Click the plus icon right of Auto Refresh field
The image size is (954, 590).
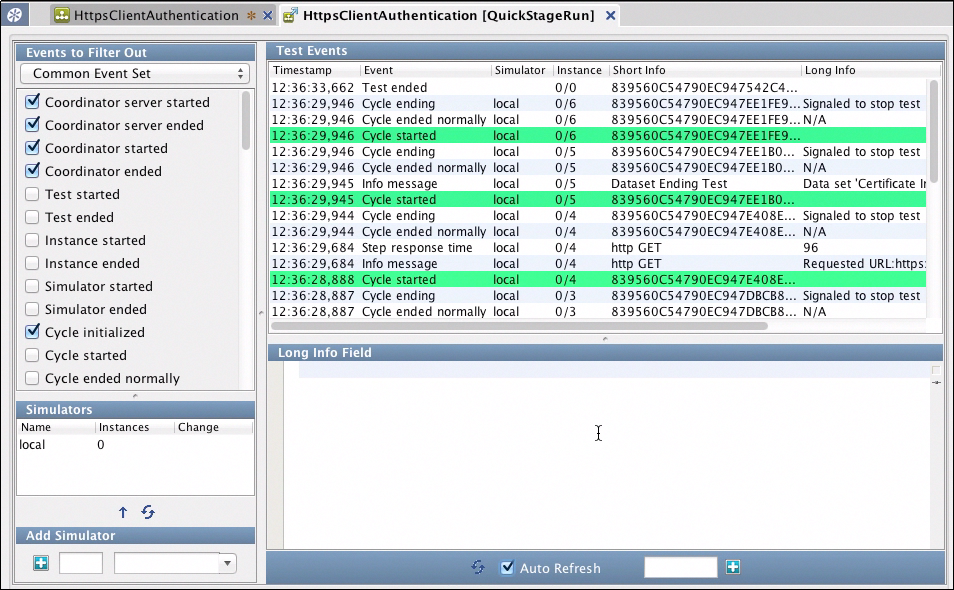coord(733,567)
